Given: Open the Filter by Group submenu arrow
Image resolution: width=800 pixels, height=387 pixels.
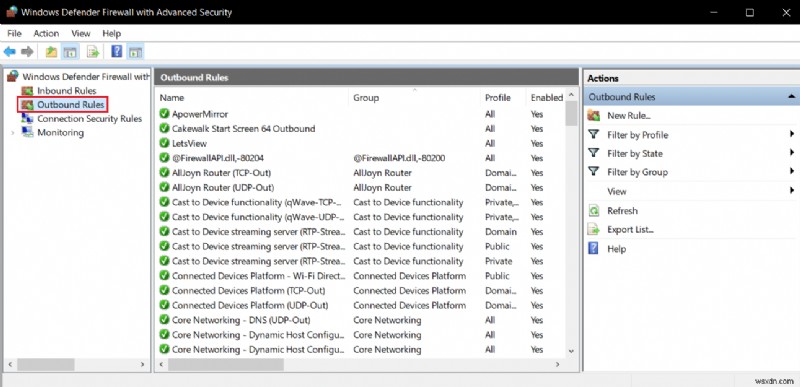Looking at the screenshot, I should 792,171.
